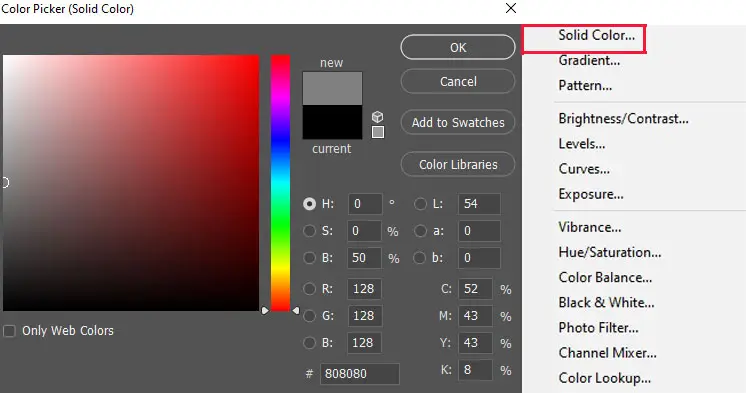Click the brightness field showing 50
Viewport: 746px width, 393px height.
tap(364, 258)
